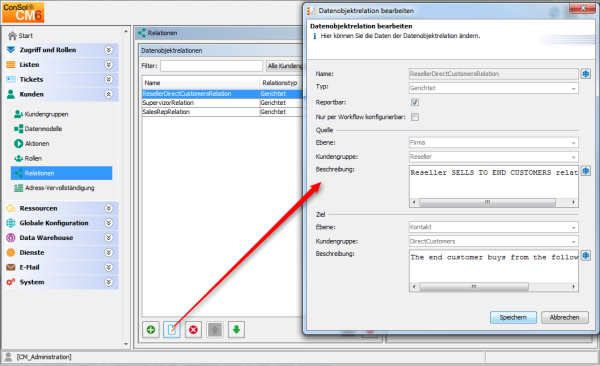
Task: Open localization globe next to Name field
Action: coord(586,74)
